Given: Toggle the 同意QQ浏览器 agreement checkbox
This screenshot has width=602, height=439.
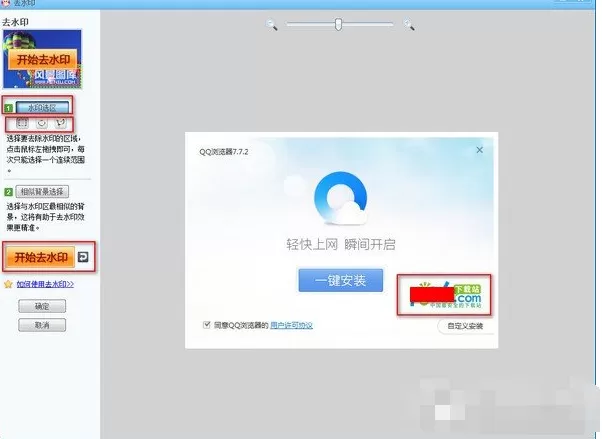Looking at the screenshot, I should 207,325.
